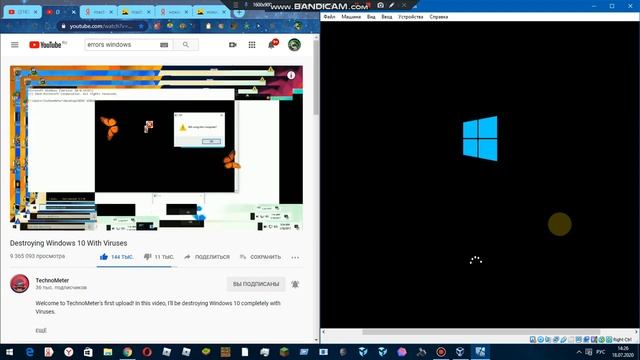Screen dimensions: 640x360
Task: Open the YouTube account avatar menu
Action: (294, 44)
